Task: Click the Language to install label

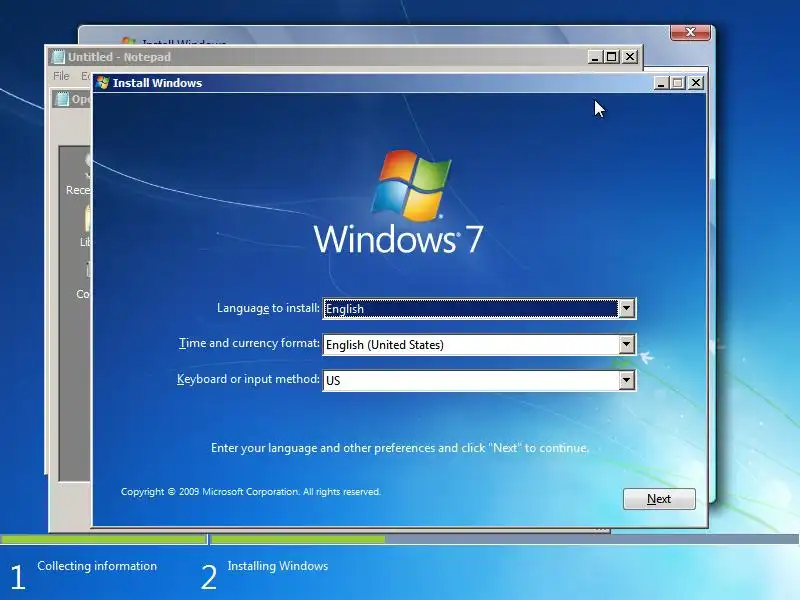Action: (268, 308)
